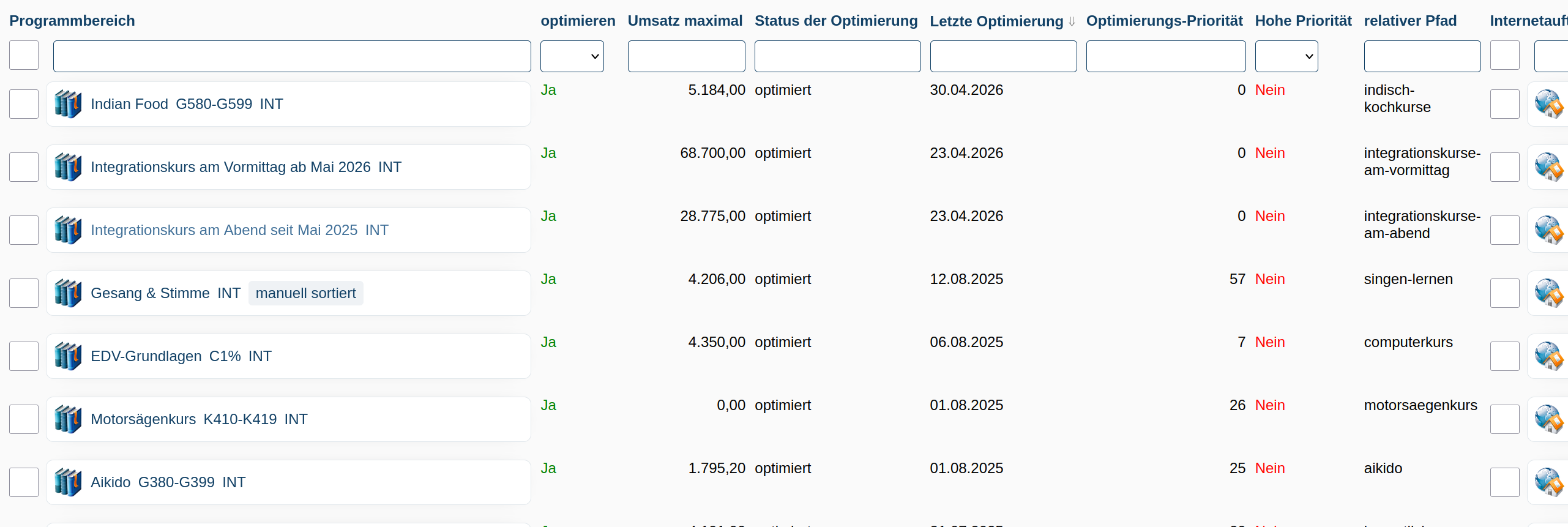
Task: Focus the Programmbereich text filter field
Action: click(292, 56)
